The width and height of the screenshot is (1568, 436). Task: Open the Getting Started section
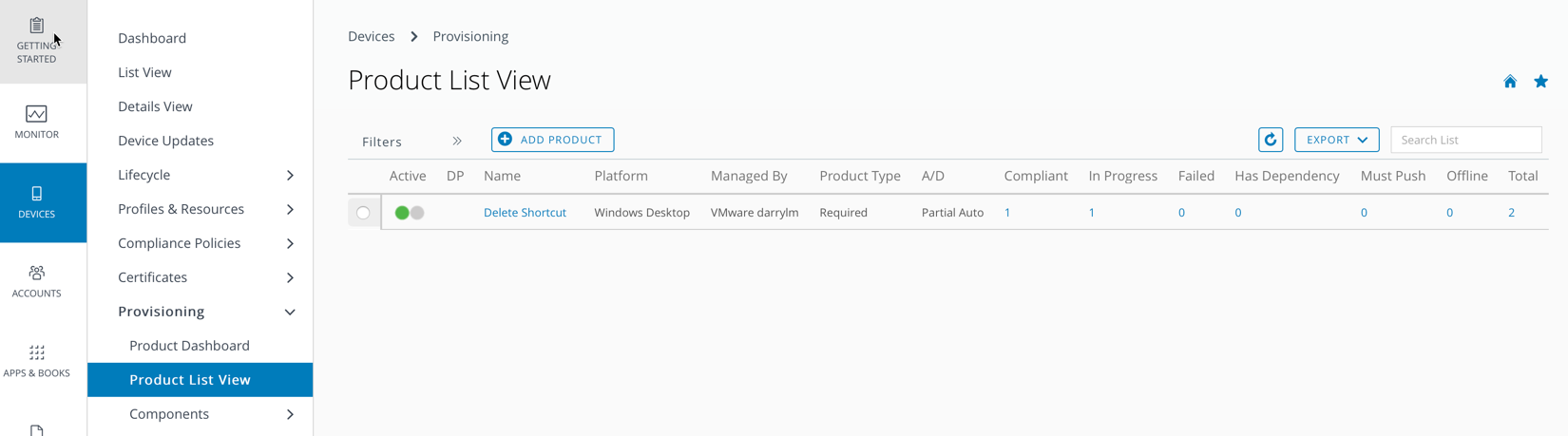pyautogui.click(x=37, y=41)
